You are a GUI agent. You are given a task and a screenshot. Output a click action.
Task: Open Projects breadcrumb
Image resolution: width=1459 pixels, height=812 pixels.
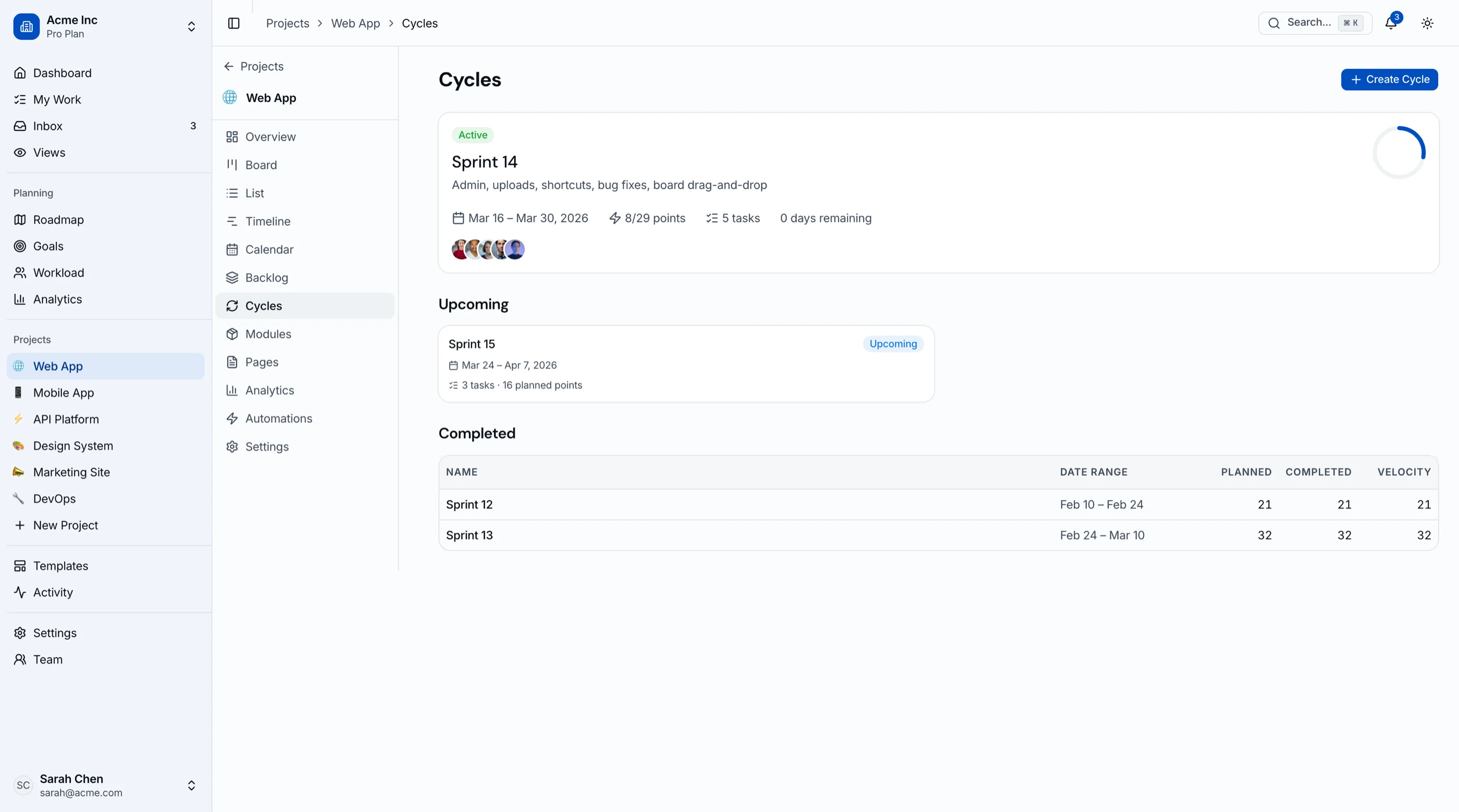[x=288, y=23]
